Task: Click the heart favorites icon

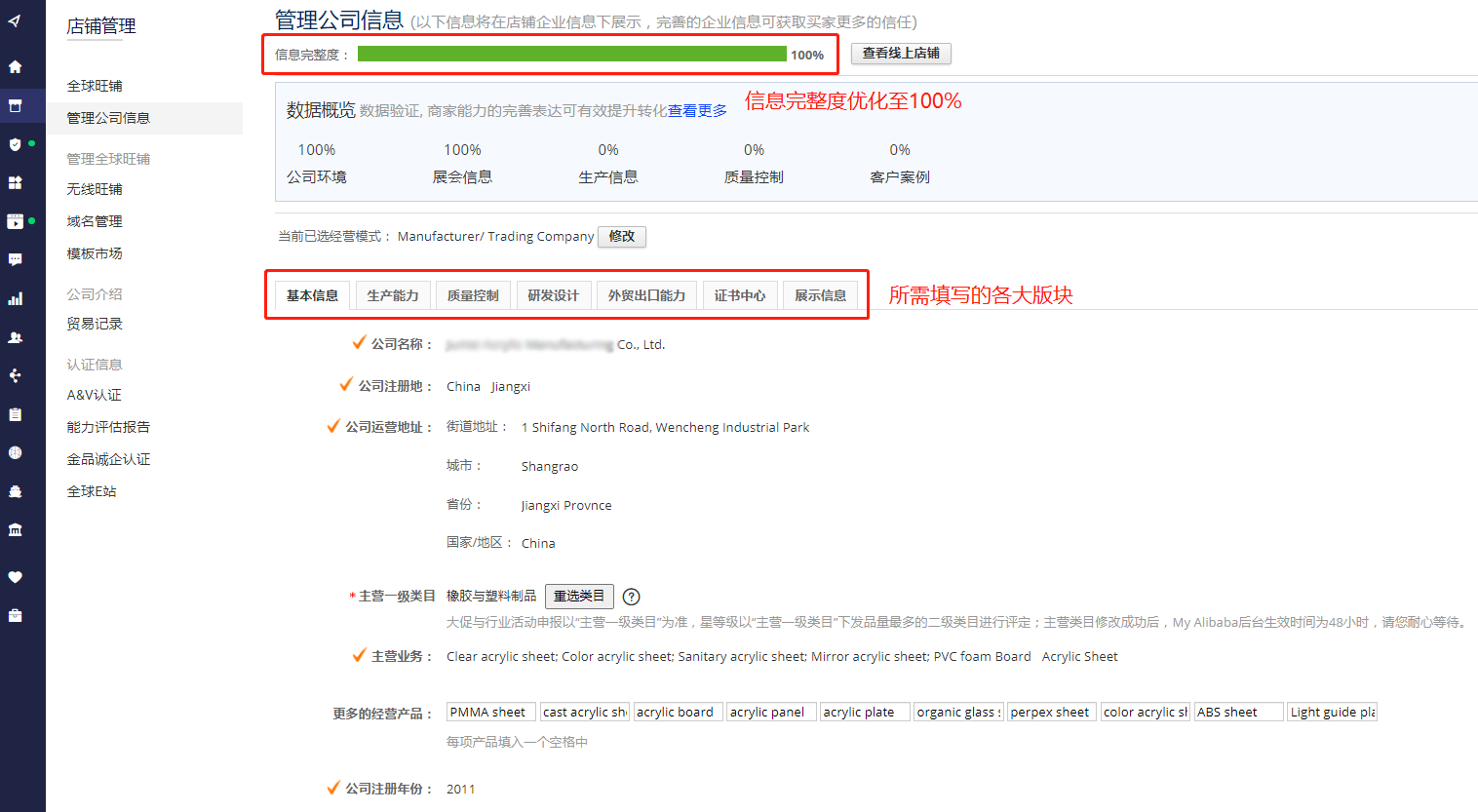Action: point(15,576)
